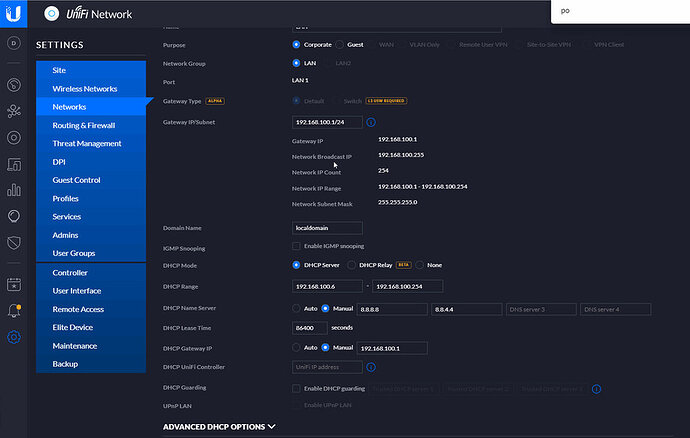Viewport: 690px width, 438px height.
Task: Select DHCP Relay mode radio button
Action: 351,265
